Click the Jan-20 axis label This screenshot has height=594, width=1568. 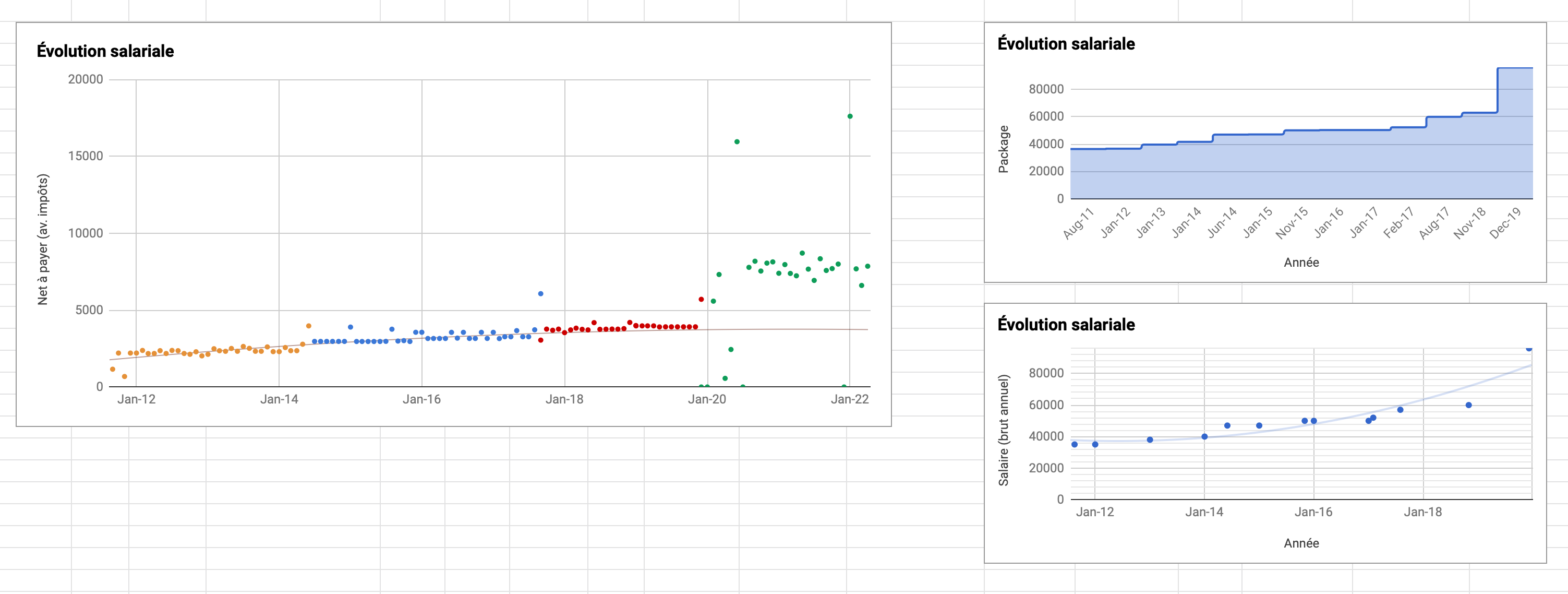(x=707, y=400)
